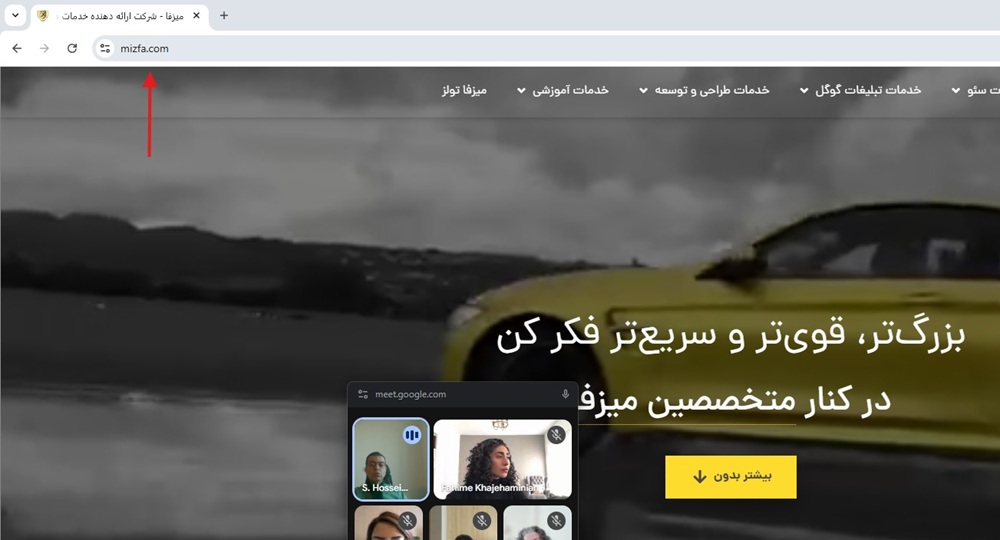Select Fahime Khajehaminian video tile
1000x540 pixels.
(x=503, y=459)
